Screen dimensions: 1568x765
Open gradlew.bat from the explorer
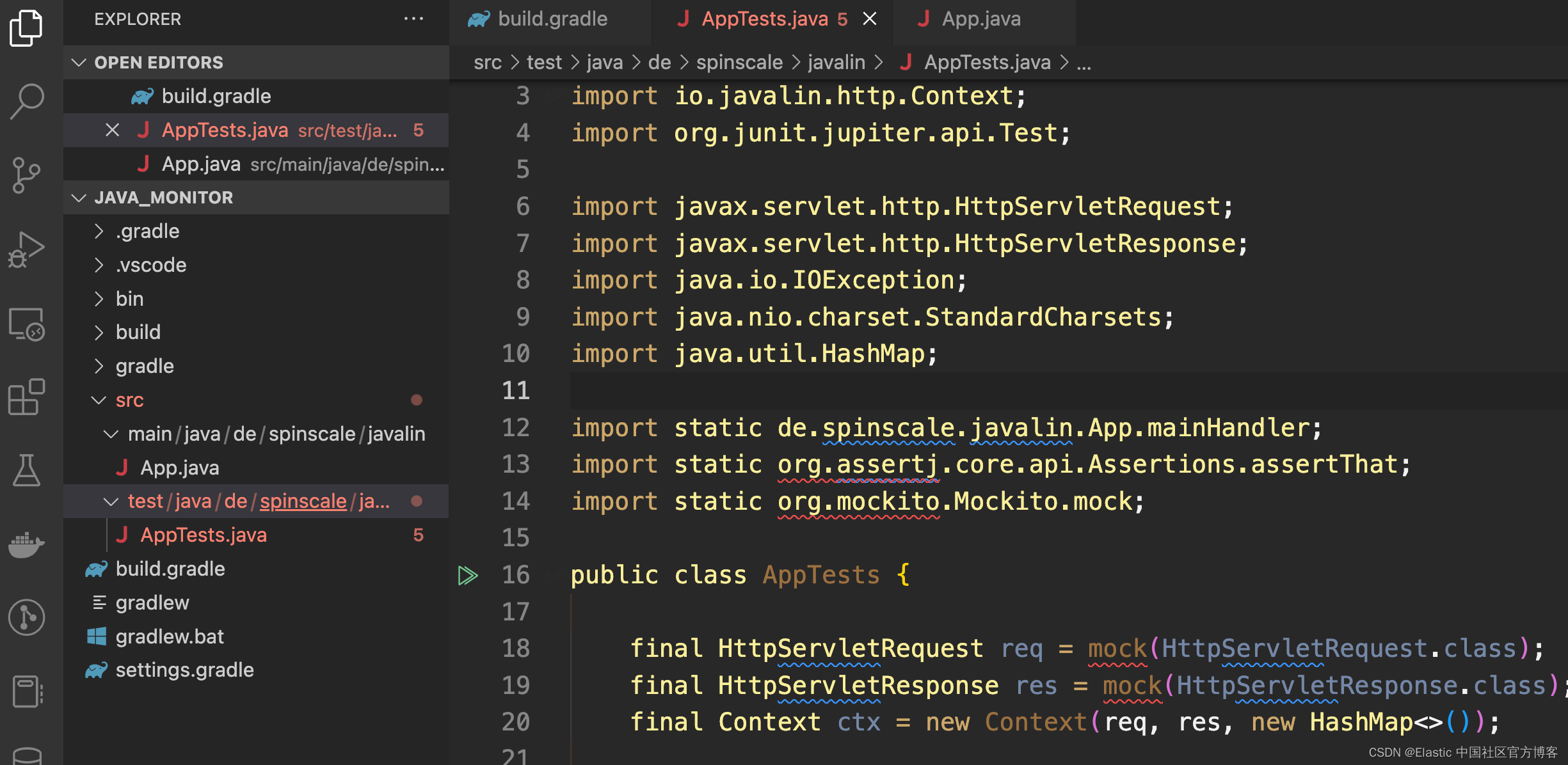click(170, 636)
